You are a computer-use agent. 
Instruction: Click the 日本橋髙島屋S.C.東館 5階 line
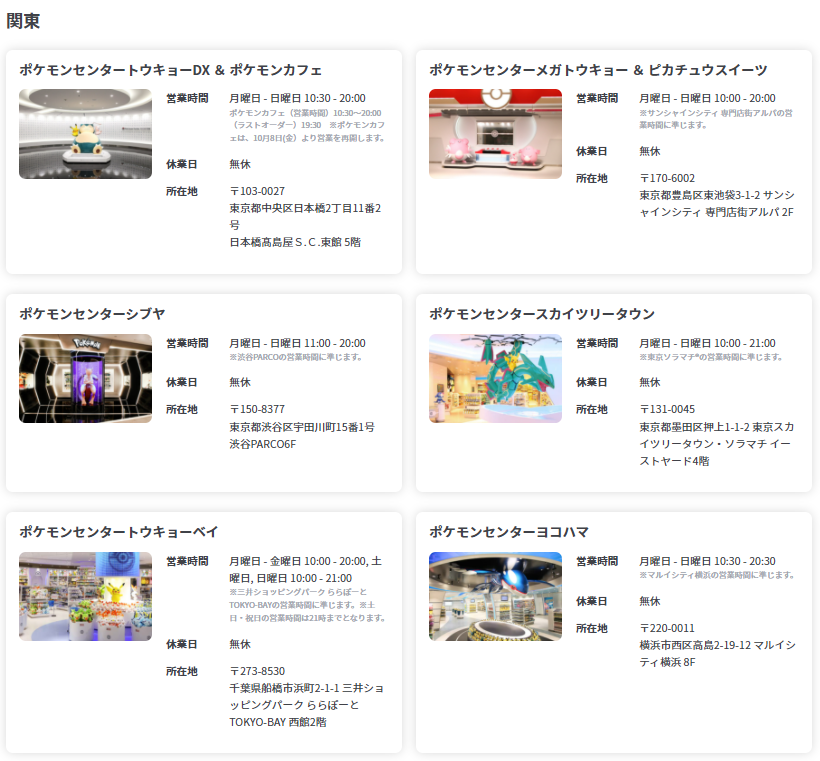pos(295,242)
